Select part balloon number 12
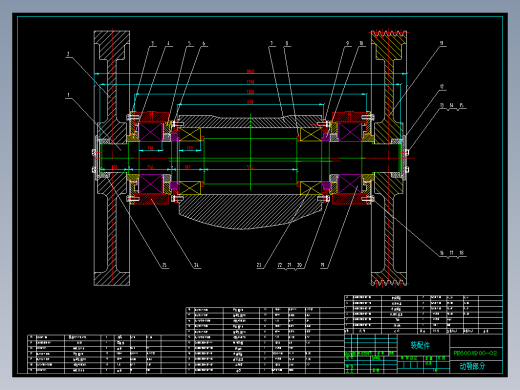The image size is (520, 390). click(442, 87)
